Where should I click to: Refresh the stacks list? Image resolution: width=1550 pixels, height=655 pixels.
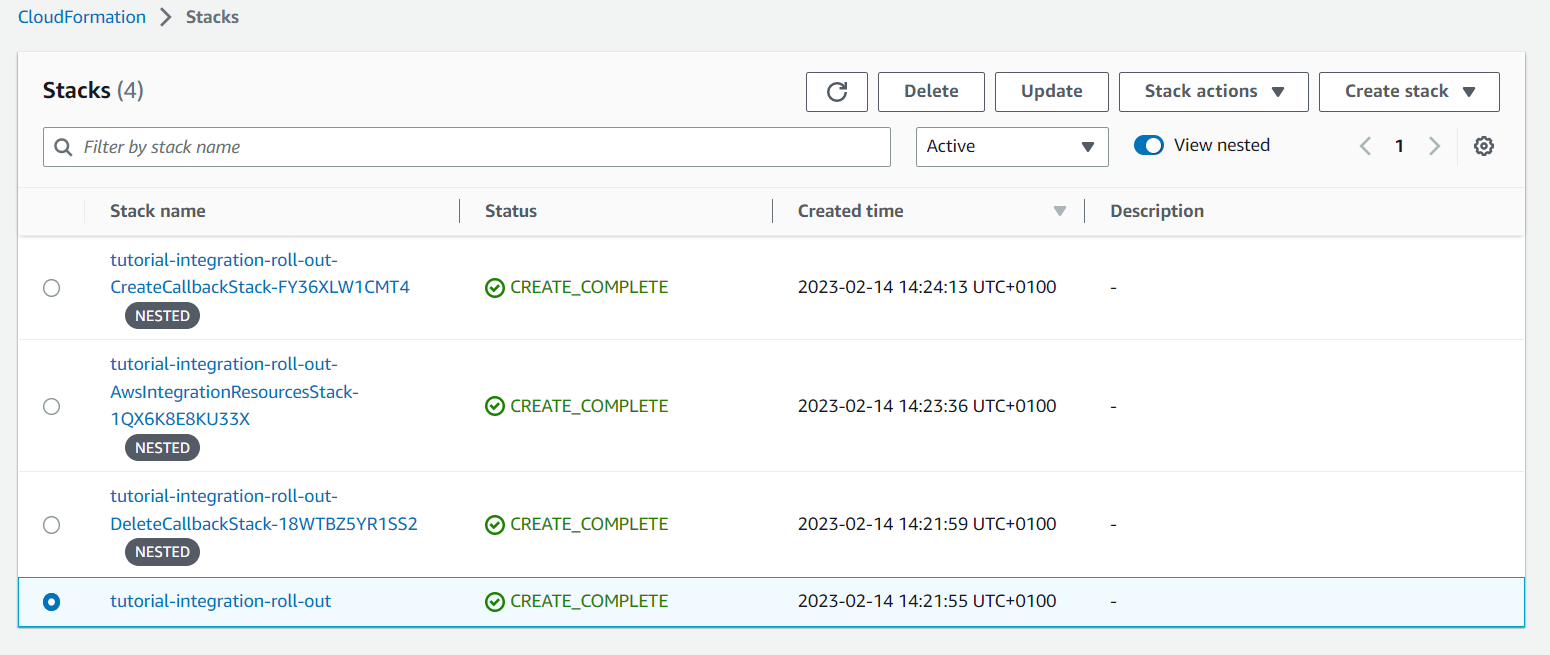point(837,91)
